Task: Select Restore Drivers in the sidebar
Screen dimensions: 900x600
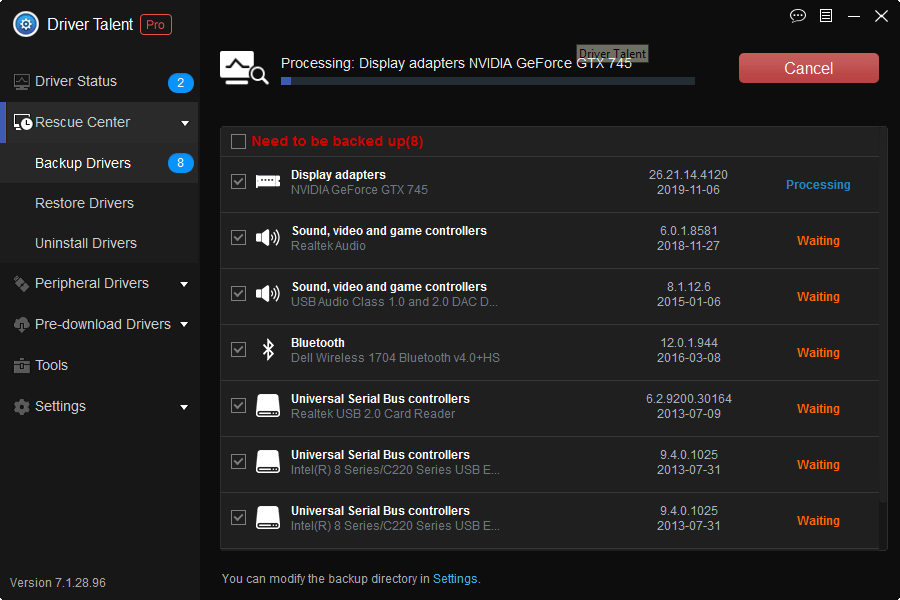Action: tap(84, 203)
